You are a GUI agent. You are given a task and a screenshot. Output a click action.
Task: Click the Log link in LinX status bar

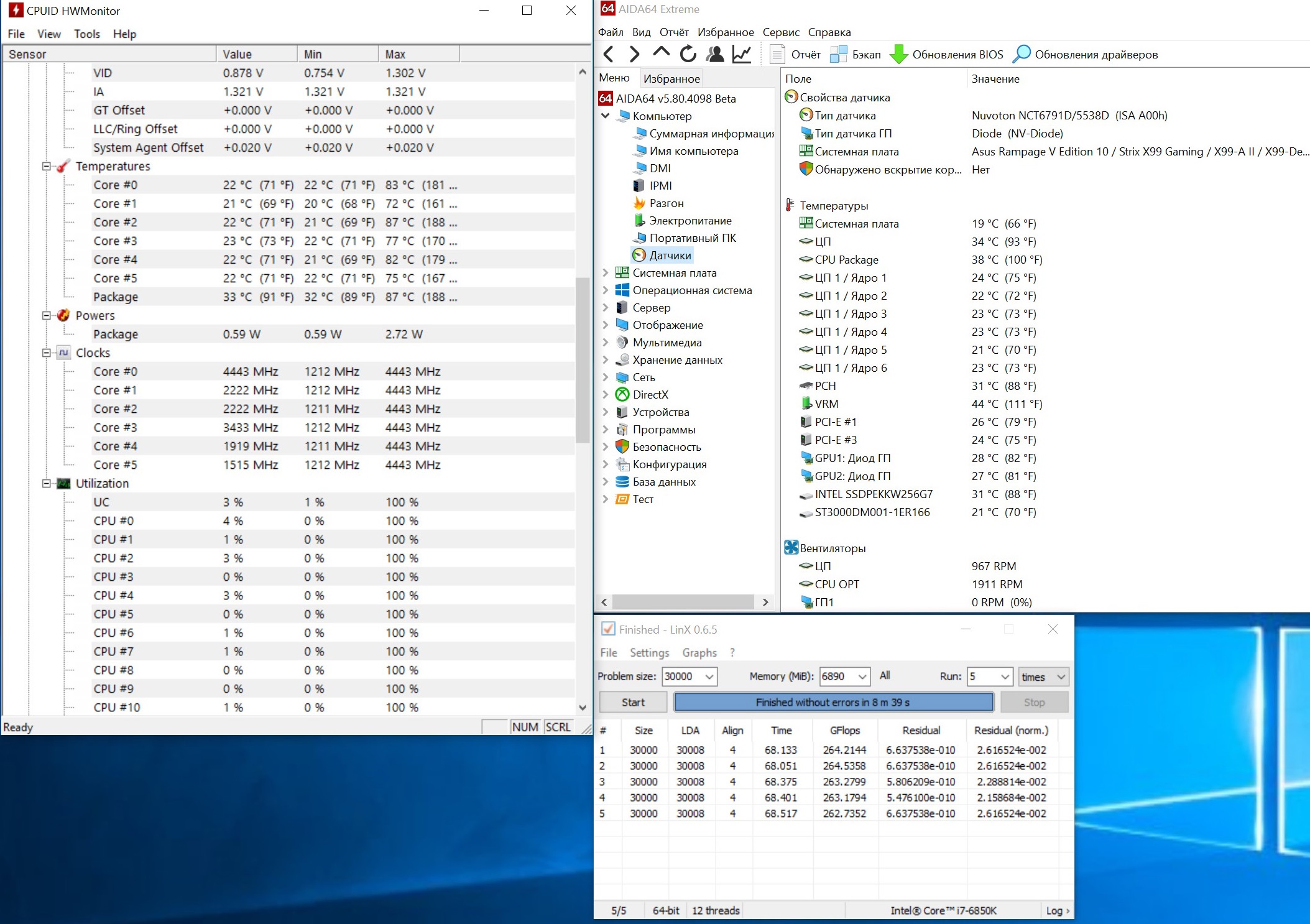click(1057, 910)
